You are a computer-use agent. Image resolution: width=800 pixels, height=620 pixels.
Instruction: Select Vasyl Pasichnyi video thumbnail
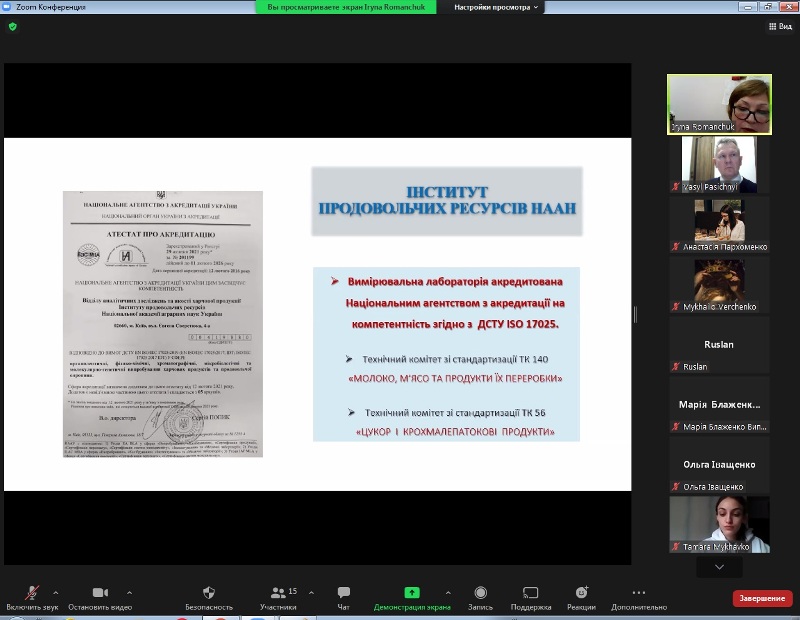(719, 164)
